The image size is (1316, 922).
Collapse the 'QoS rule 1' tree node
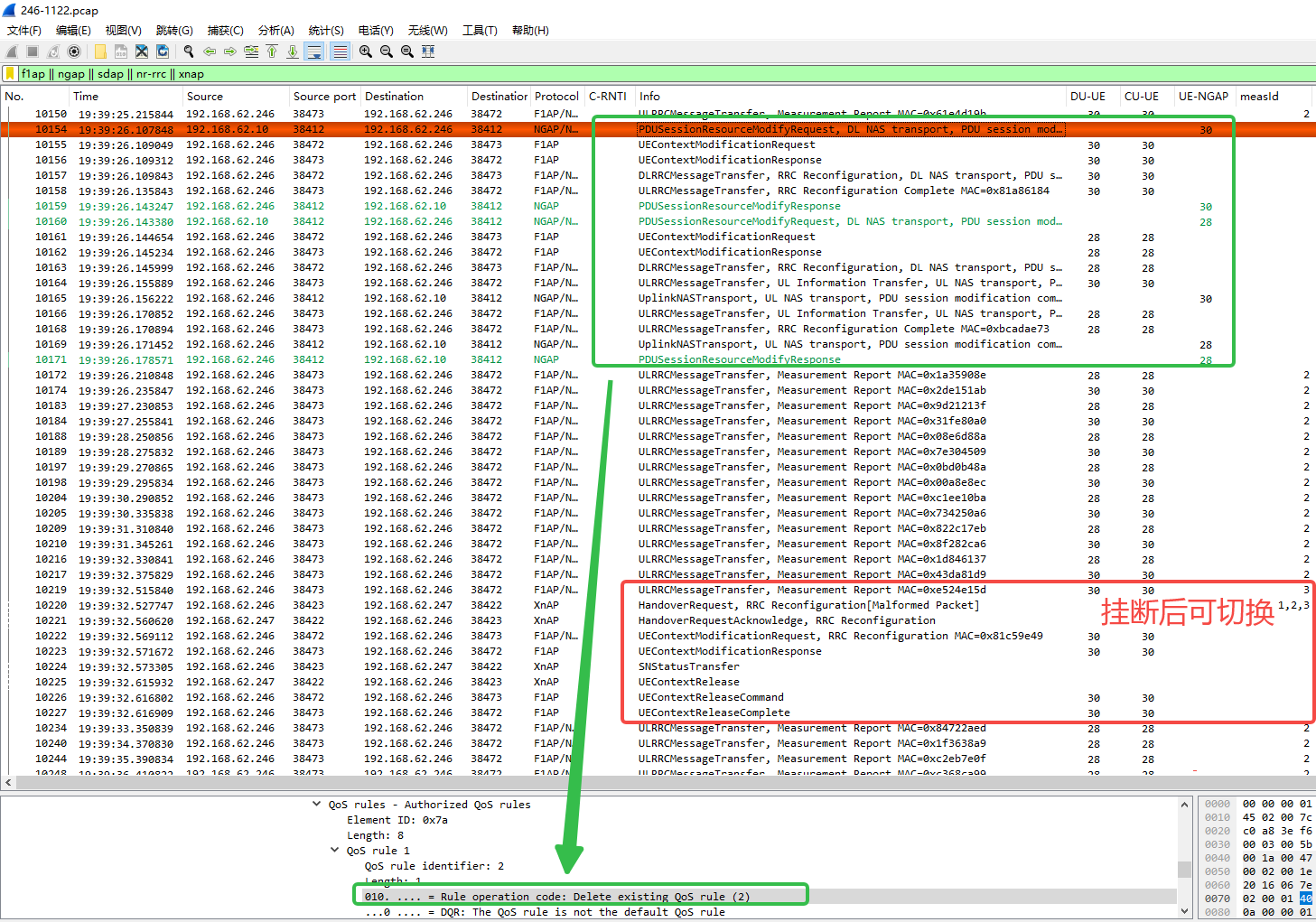(x=335, y=850)
